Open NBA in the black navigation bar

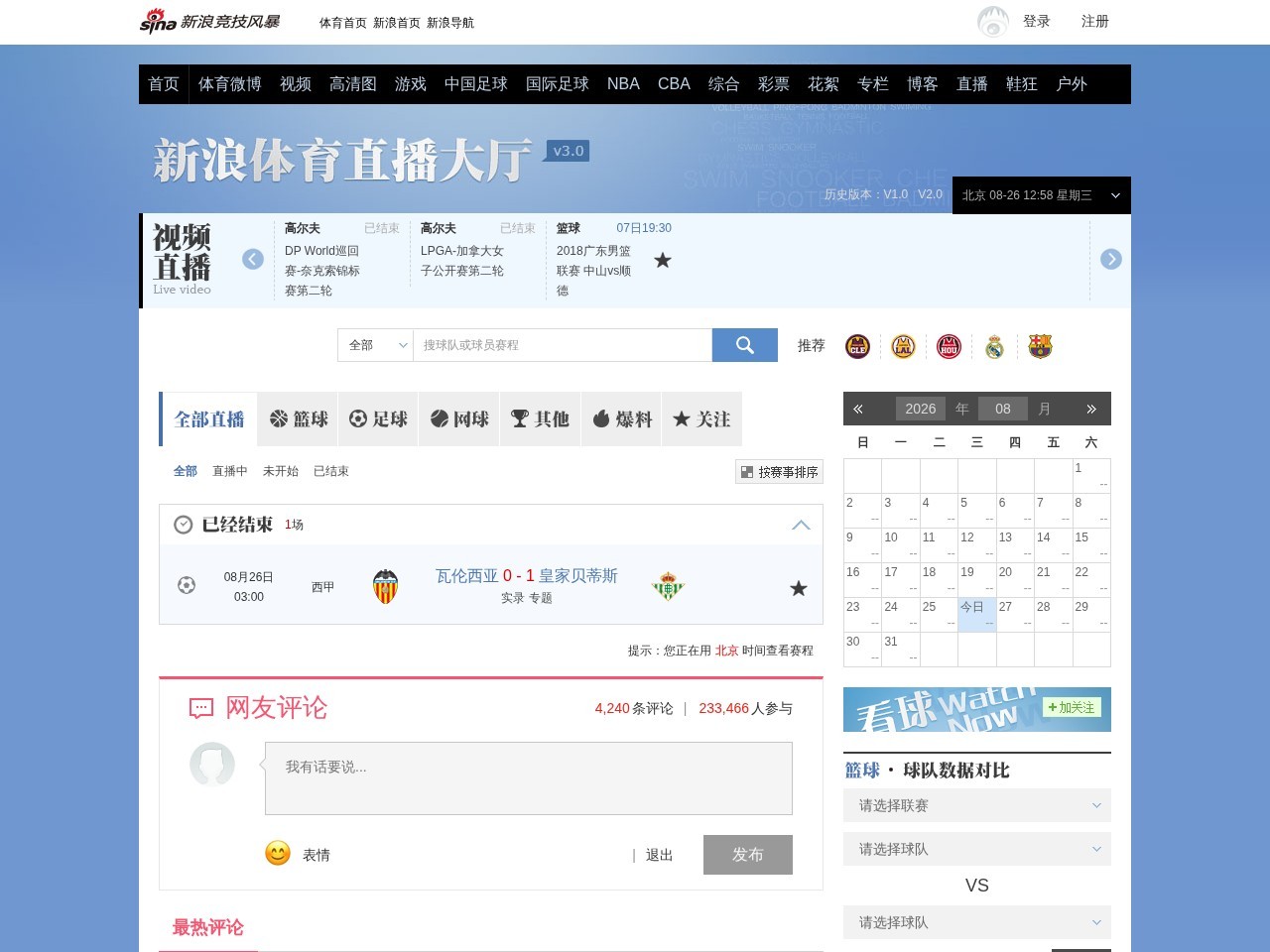click(623, 84)
